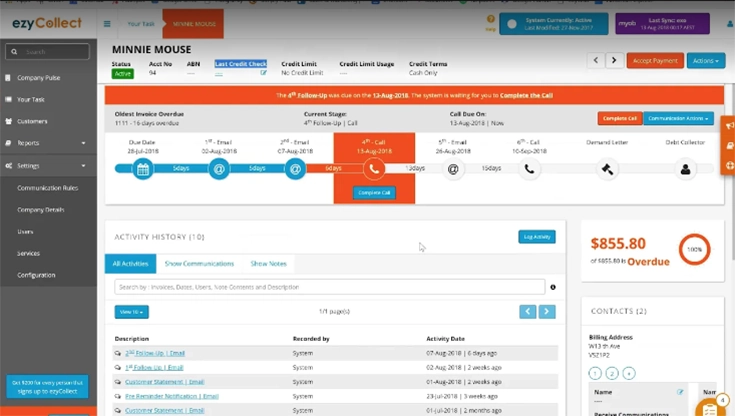Go to next activity page

(x=547, y=311)
